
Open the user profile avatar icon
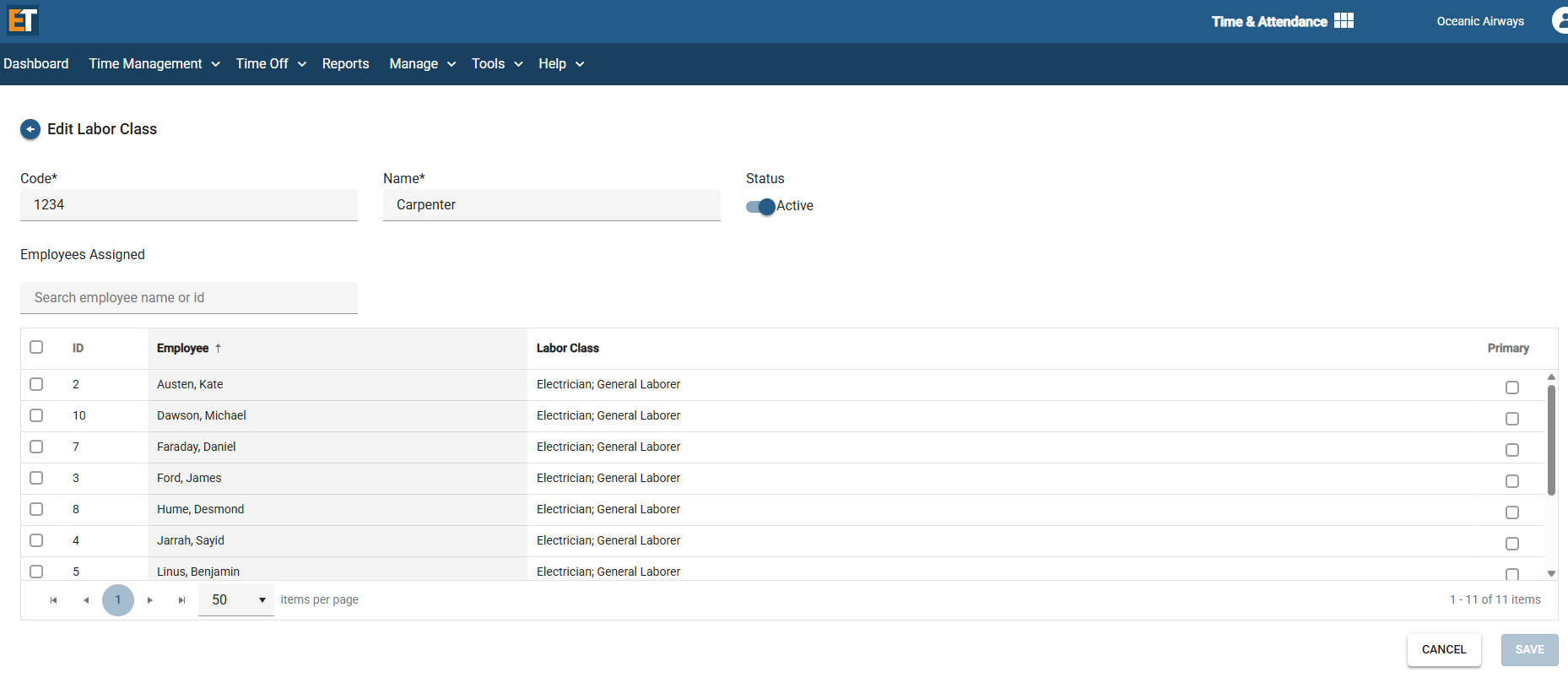1560,21
